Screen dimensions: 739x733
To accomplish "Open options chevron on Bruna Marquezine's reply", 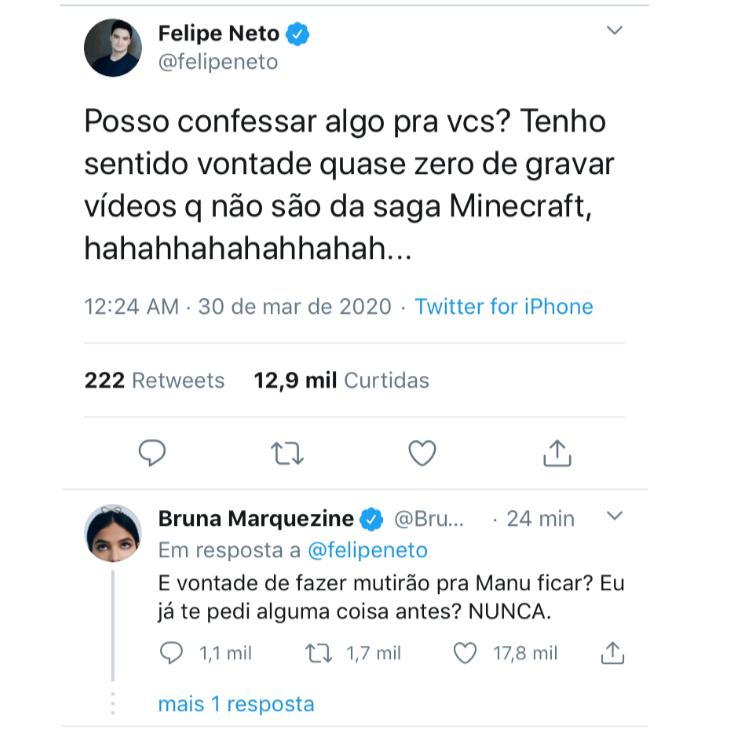I will (615, 517).
